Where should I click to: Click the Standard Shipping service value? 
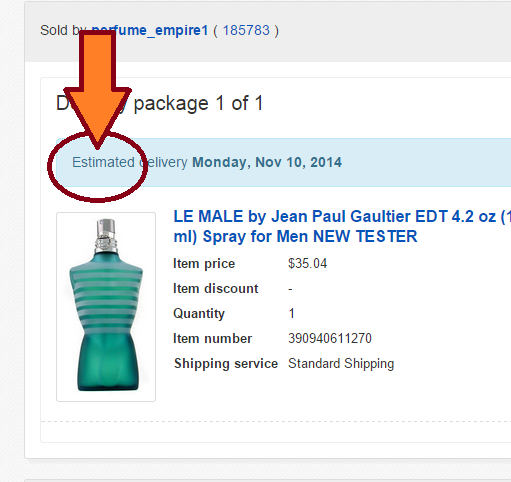tap(341, 363)
